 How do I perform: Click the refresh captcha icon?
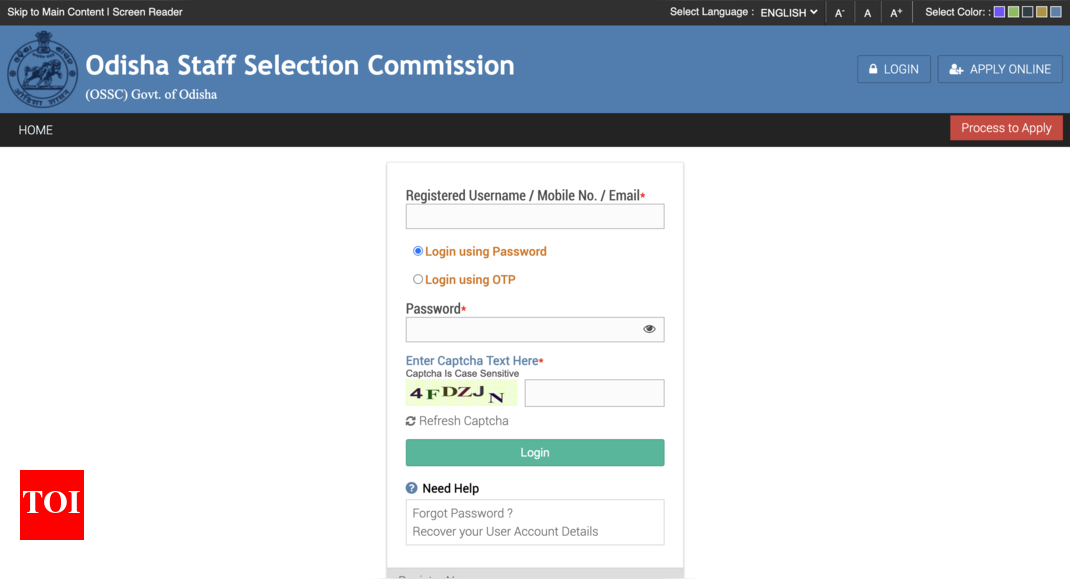(410, 421)
